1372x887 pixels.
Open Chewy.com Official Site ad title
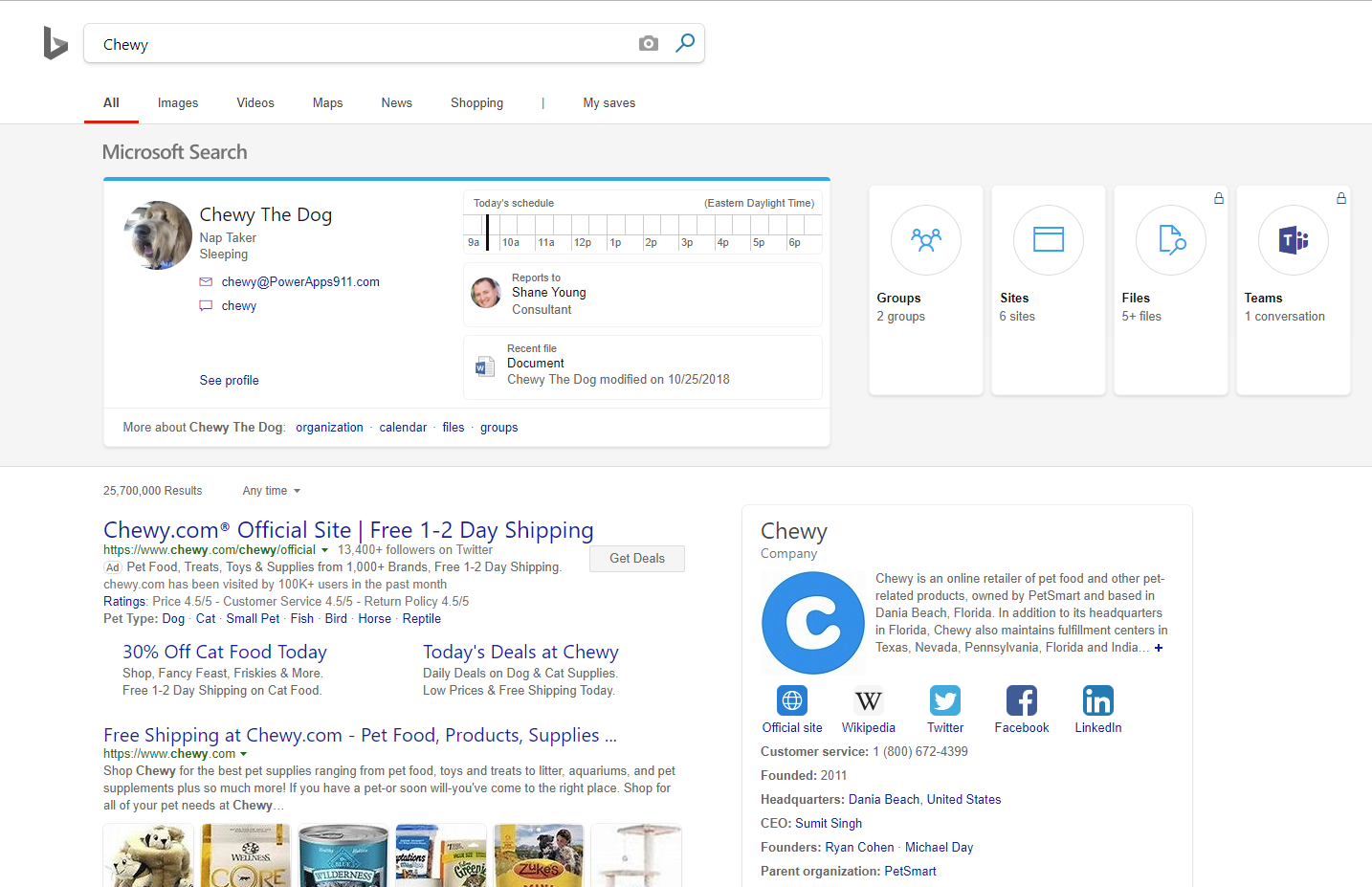(x=348, y=529)
